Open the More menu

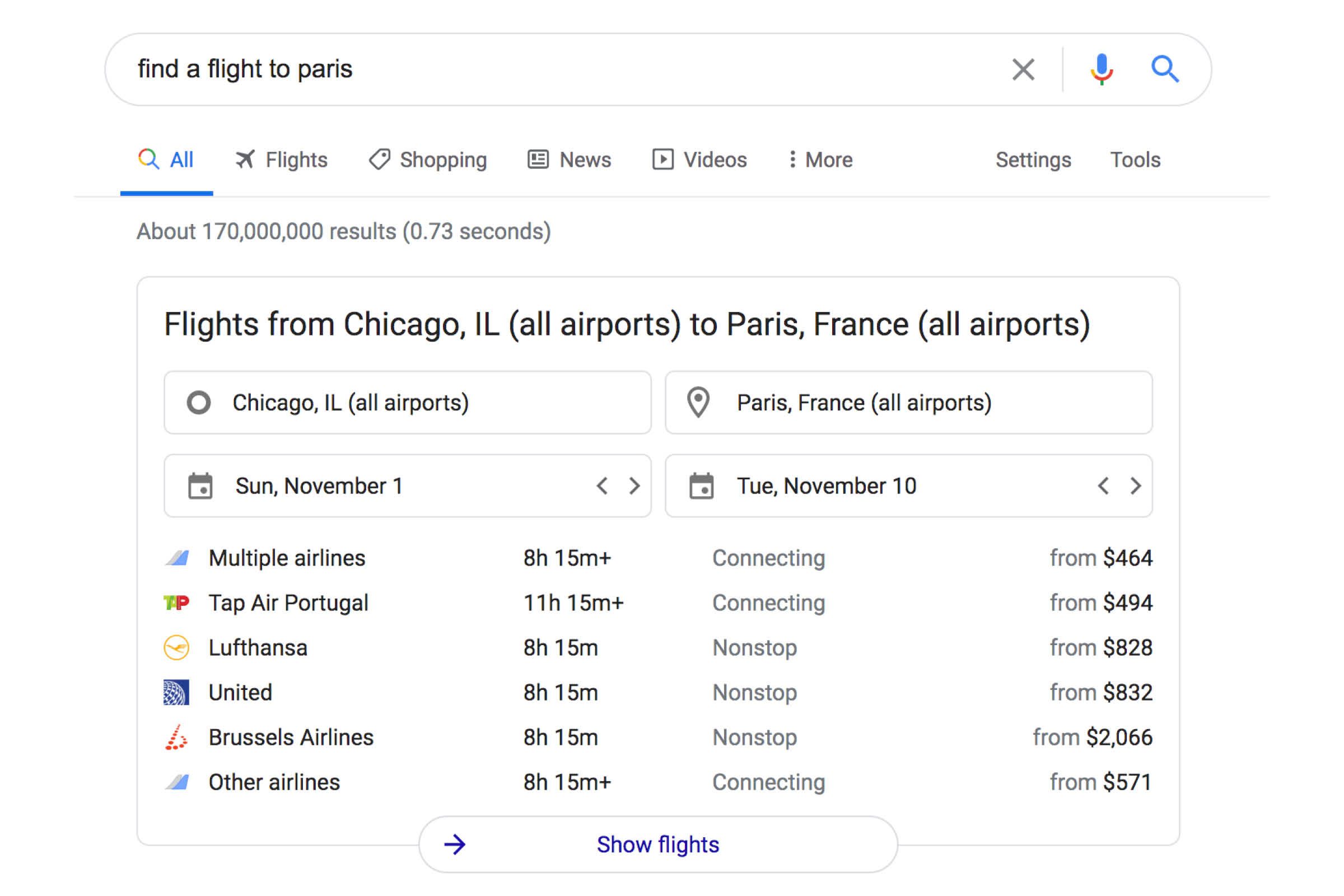point(820,160)
